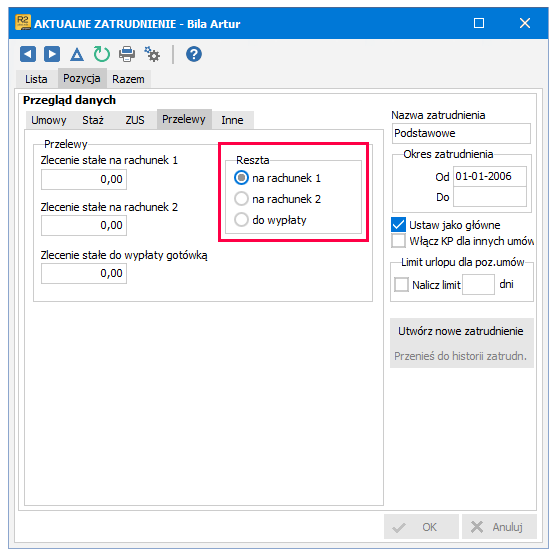Screen dimensions: 558x556
Task: Click the 'Do' employment end date field
Action: click(x=490, y=196)
